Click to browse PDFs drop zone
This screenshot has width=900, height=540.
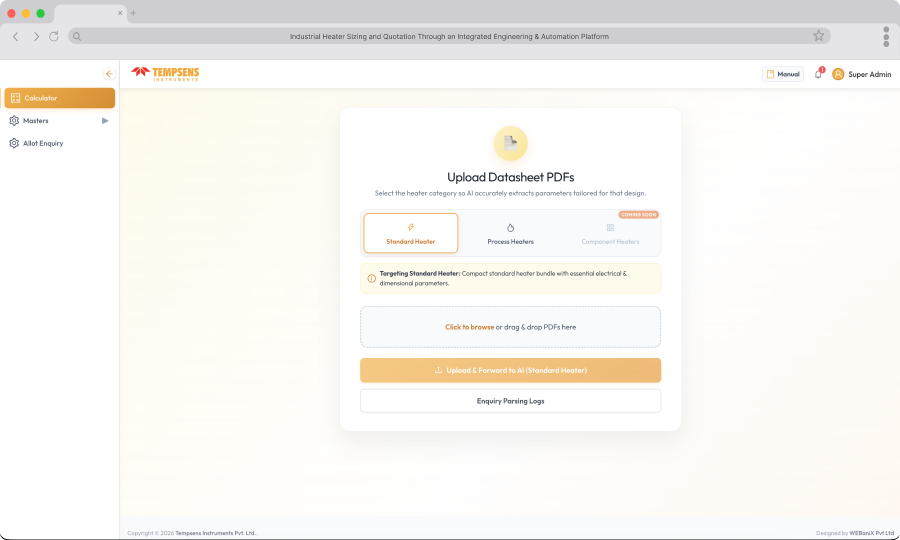pos(510,327)
